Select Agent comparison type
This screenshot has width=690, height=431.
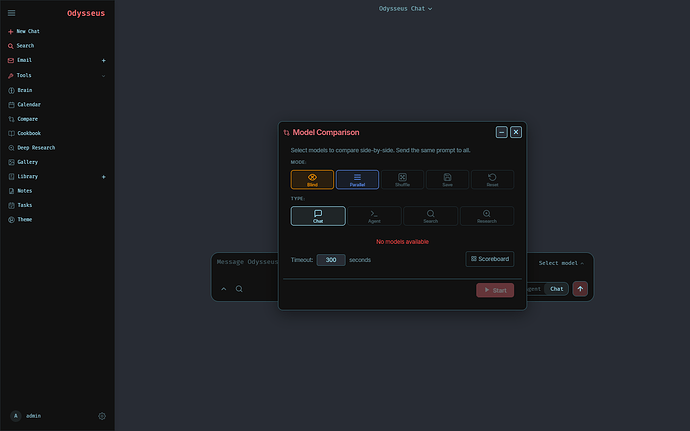[374, 216]
